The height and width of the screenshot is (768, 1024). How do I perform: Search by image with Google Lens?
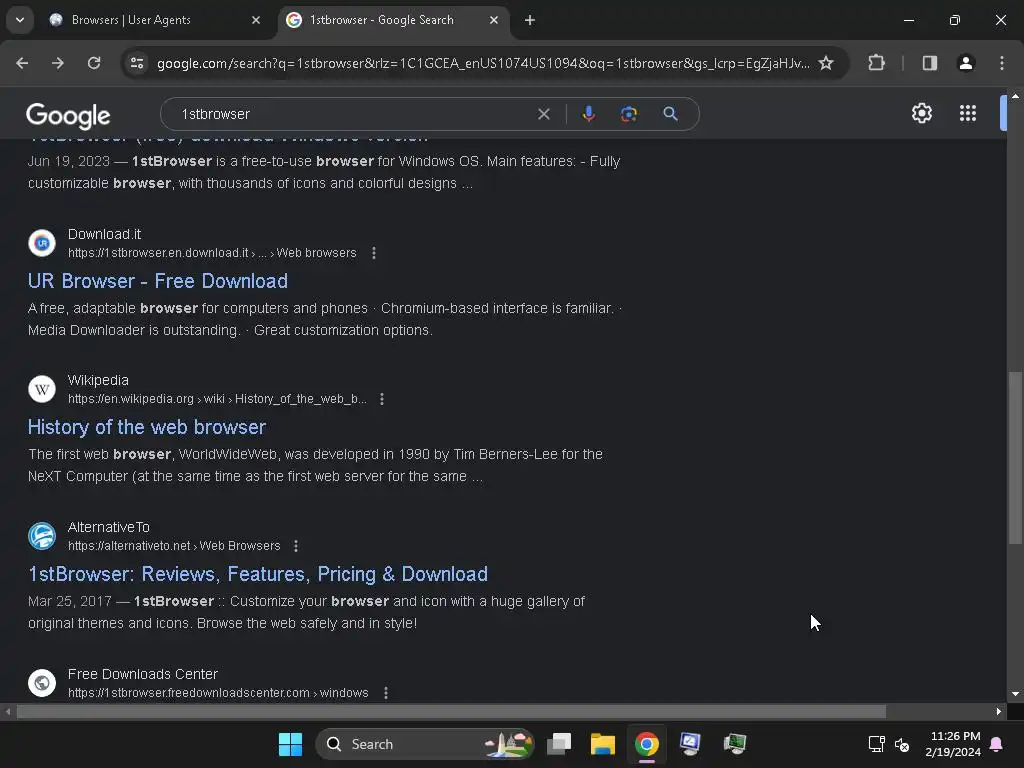(x=629, y=114)
